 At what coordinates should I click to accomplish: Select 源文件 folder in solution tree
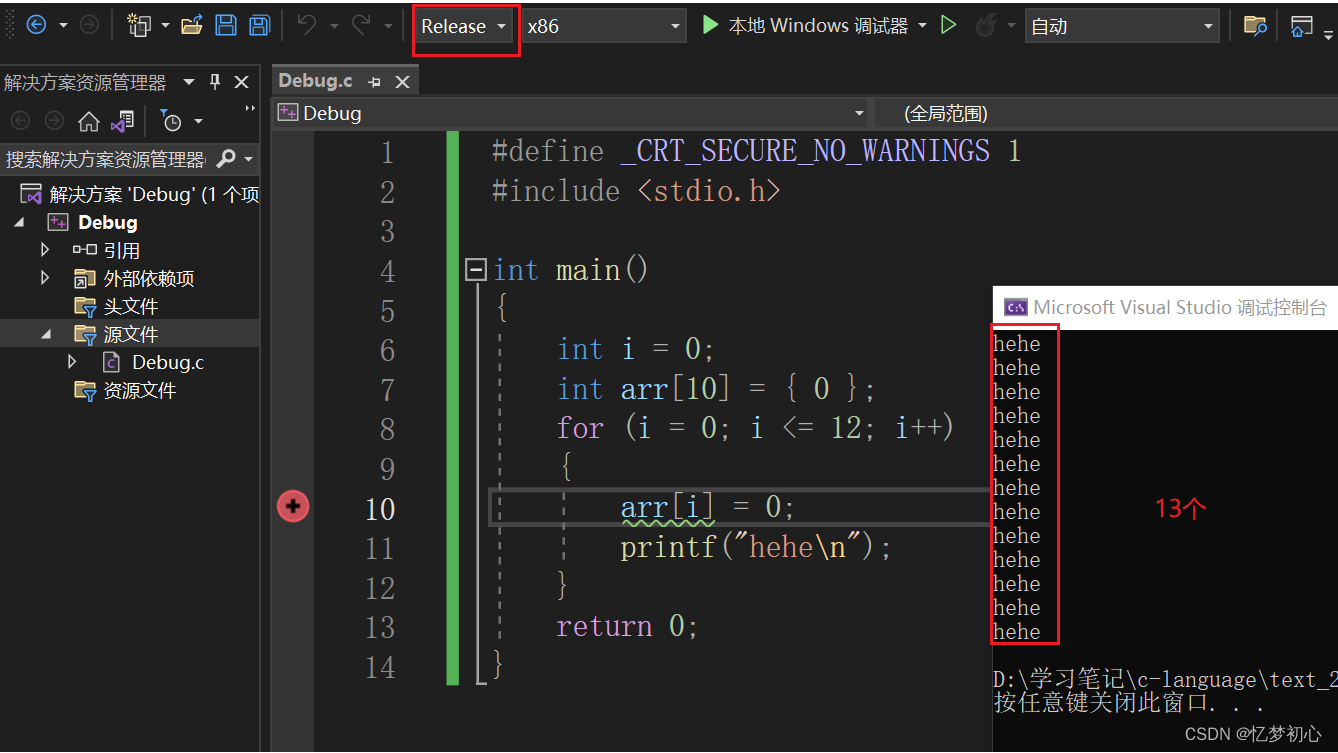tap(130, 334)
